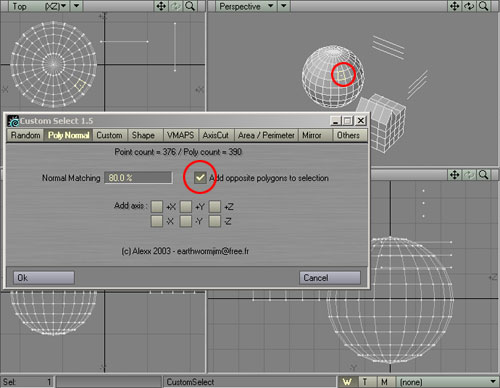Open the Top viewport render style dropdown arrow
This screenshot has height=388, width=500.
click(x=77, y=6)
